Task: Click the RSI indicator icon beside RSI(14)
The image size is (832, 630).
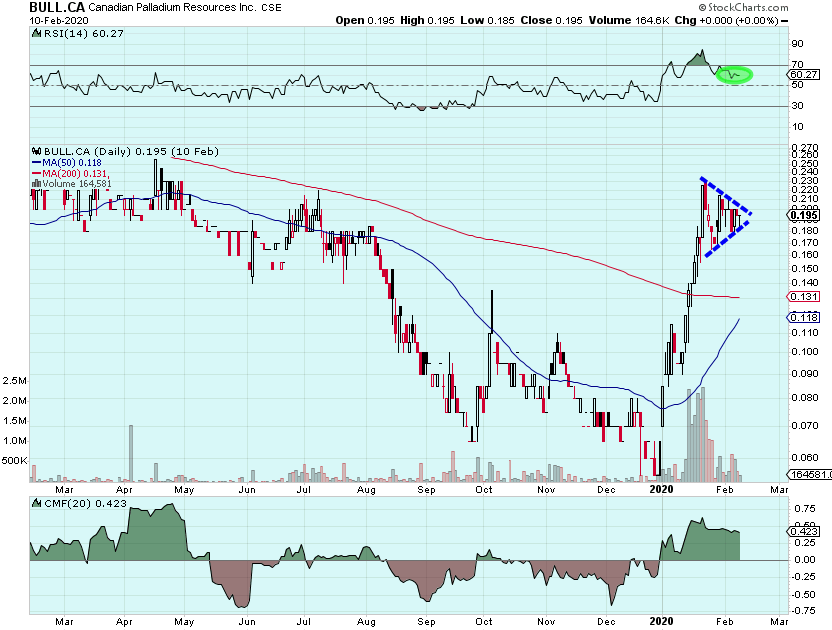Action: (37, 33)
